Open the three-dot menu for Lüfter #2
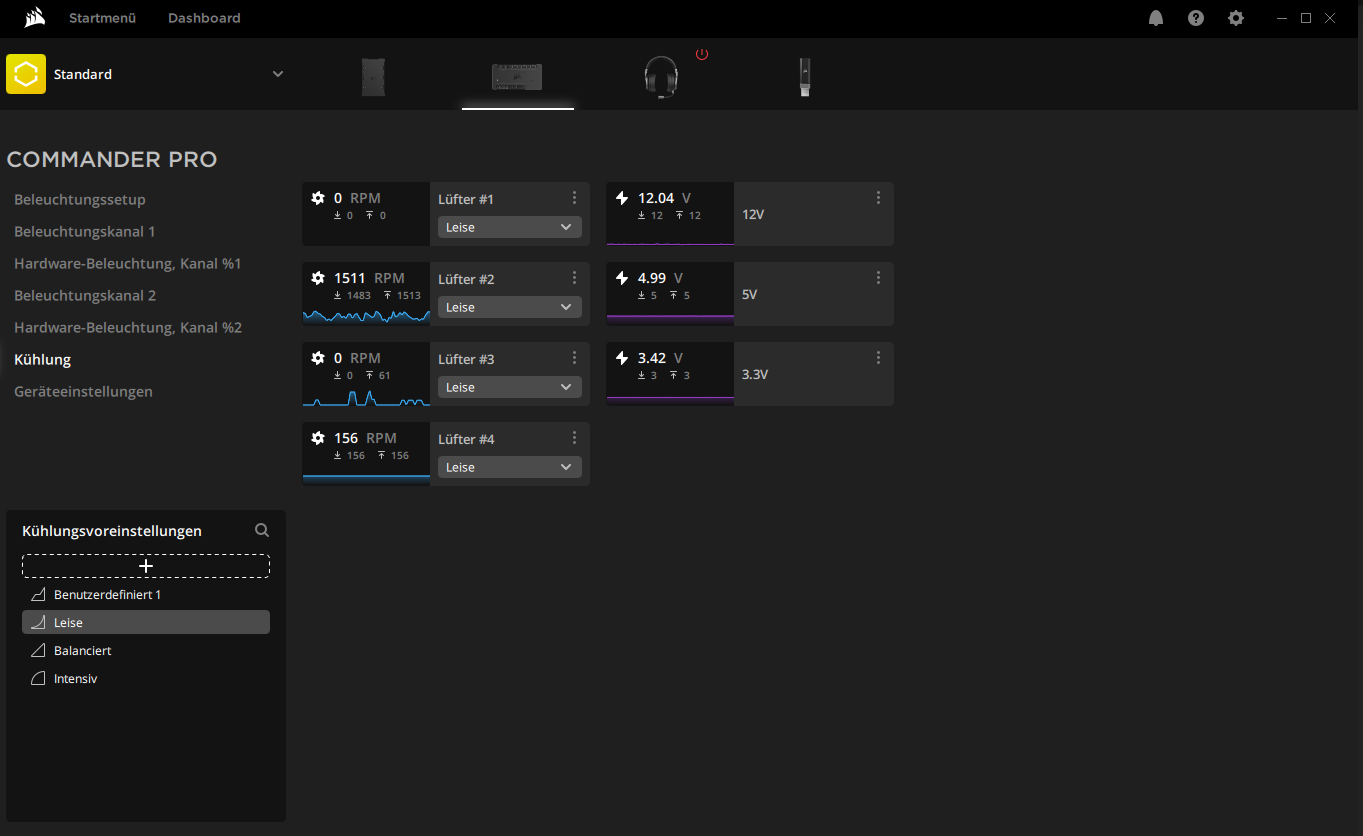The width and height of the screenshot is (1363, 836). point(574,278)
